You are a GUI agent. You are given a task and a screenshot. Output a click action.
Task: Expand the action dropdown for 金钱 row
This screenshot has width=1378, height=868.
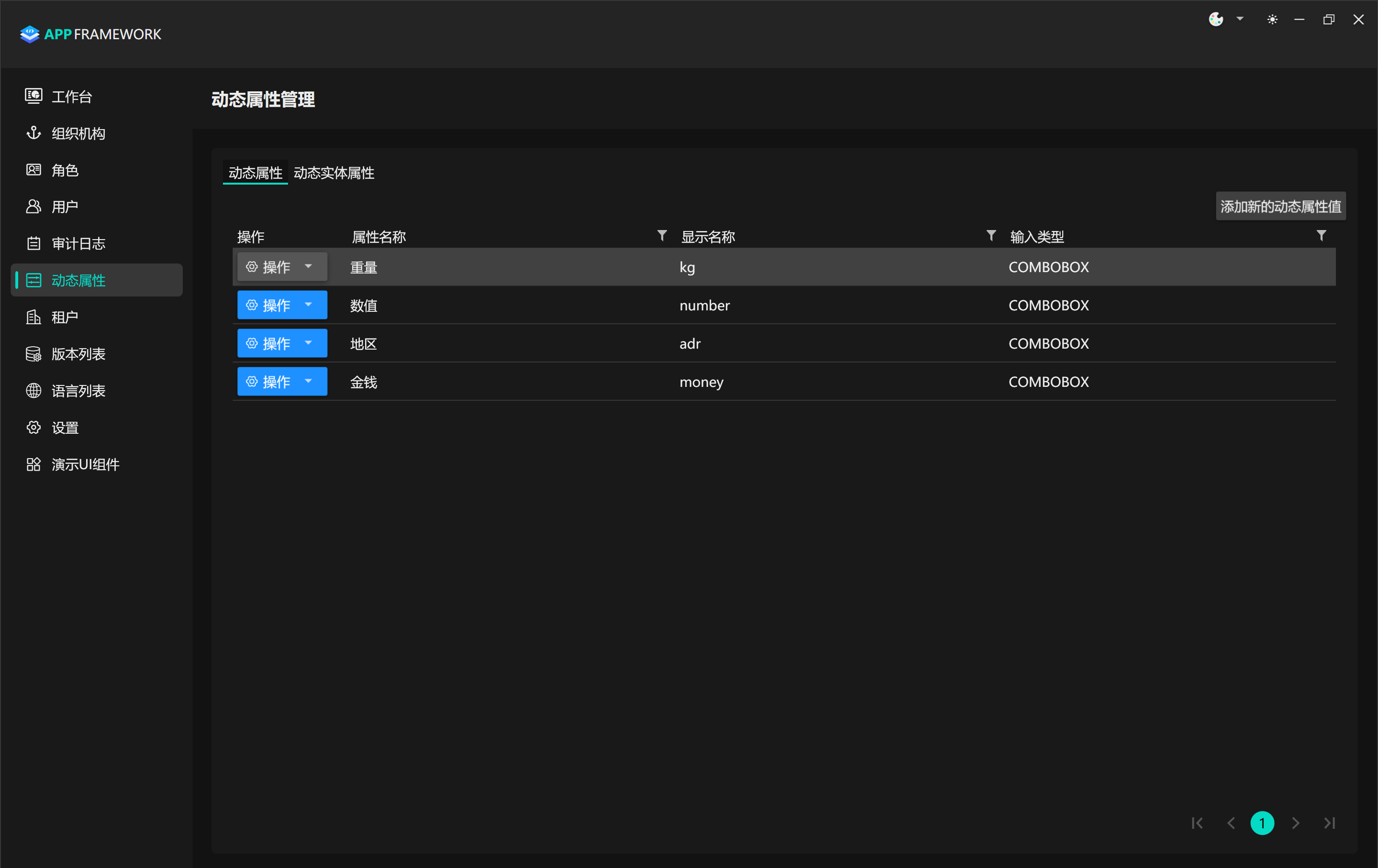(x=309, y=382)
